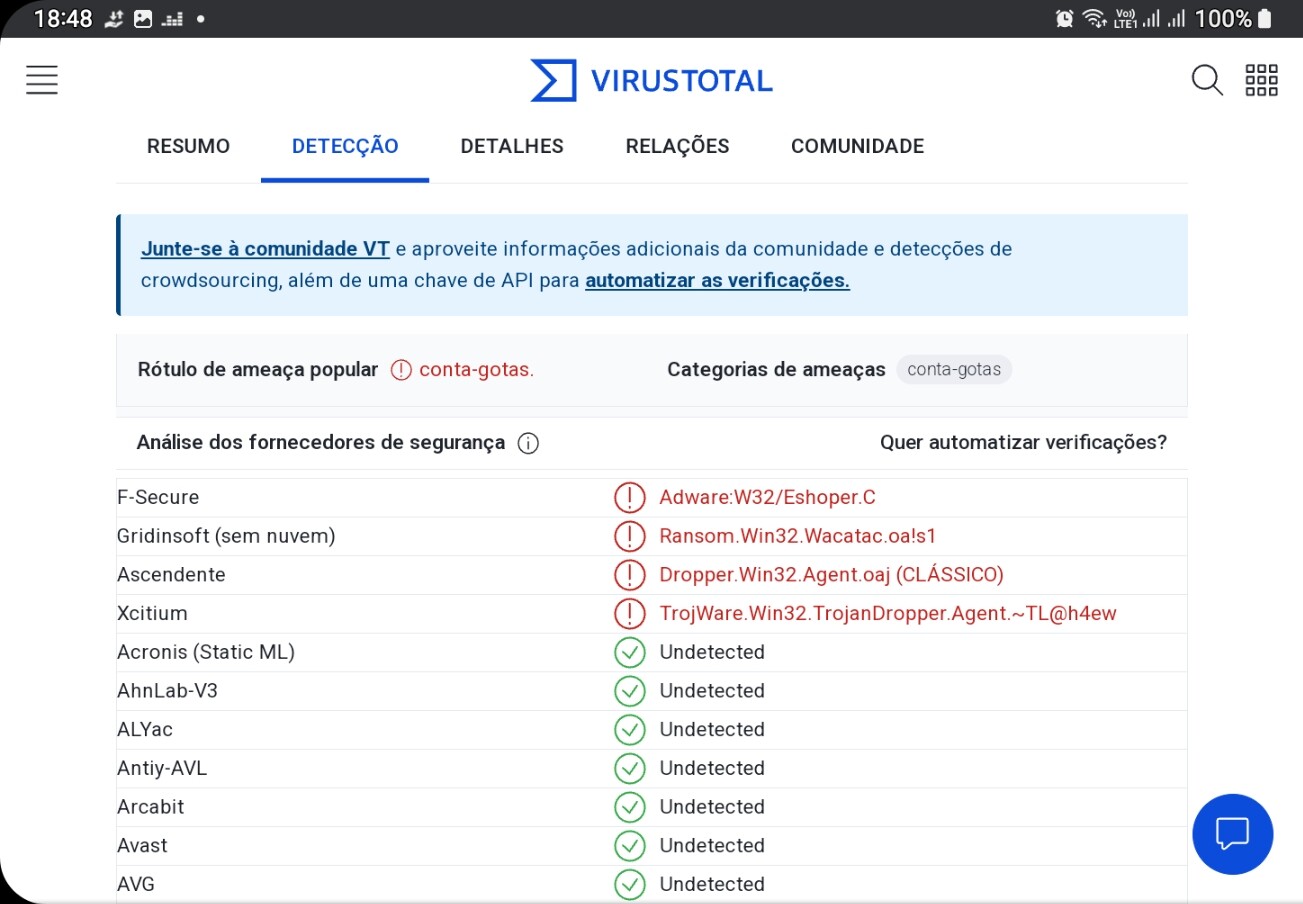Select the Ransom.Win32.Wacatac.oa!s1 detection text

click(797, 536)
